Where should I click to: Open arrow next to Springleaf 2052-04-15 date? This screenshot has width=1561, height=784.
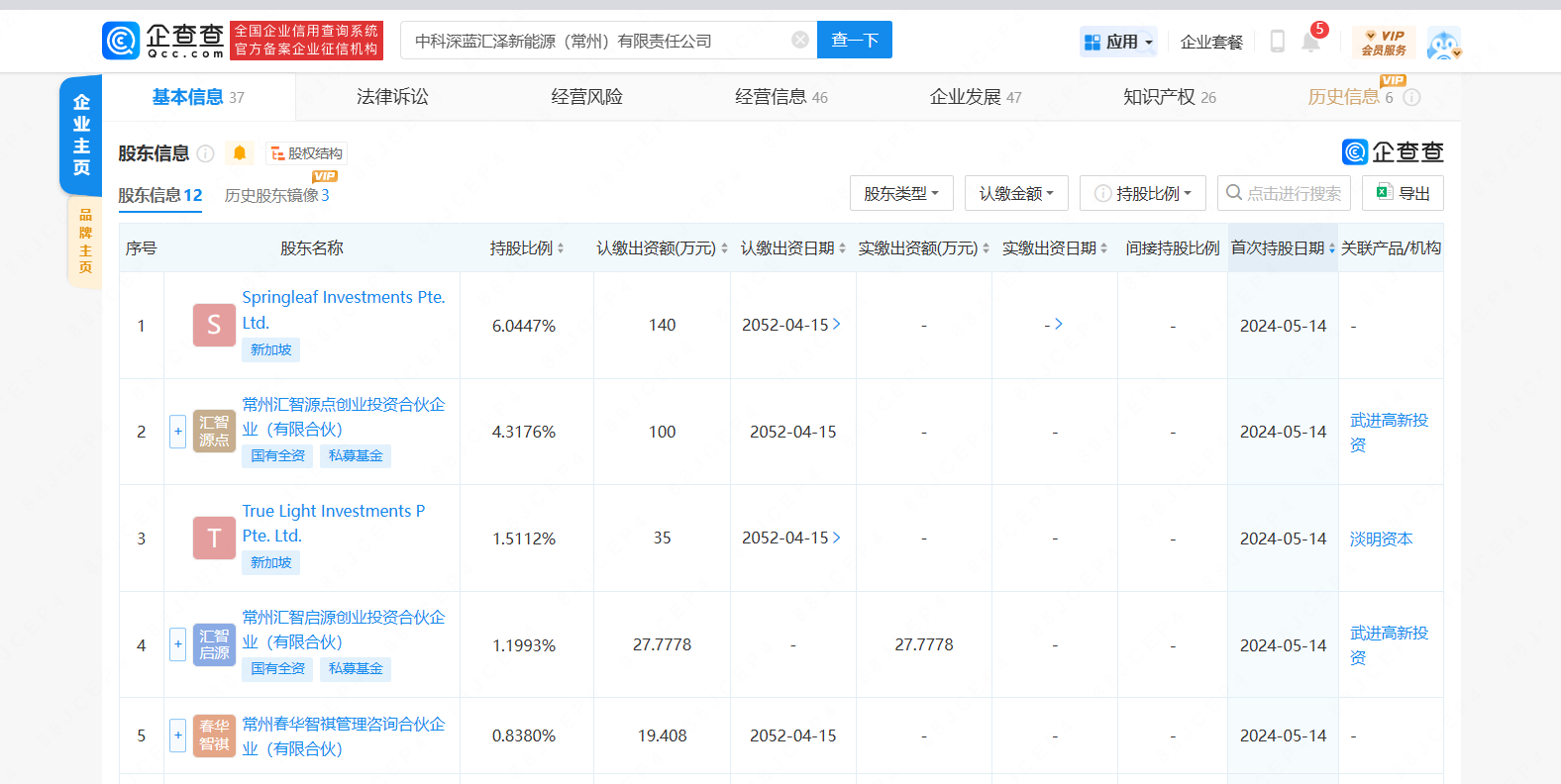coord(837,324)
